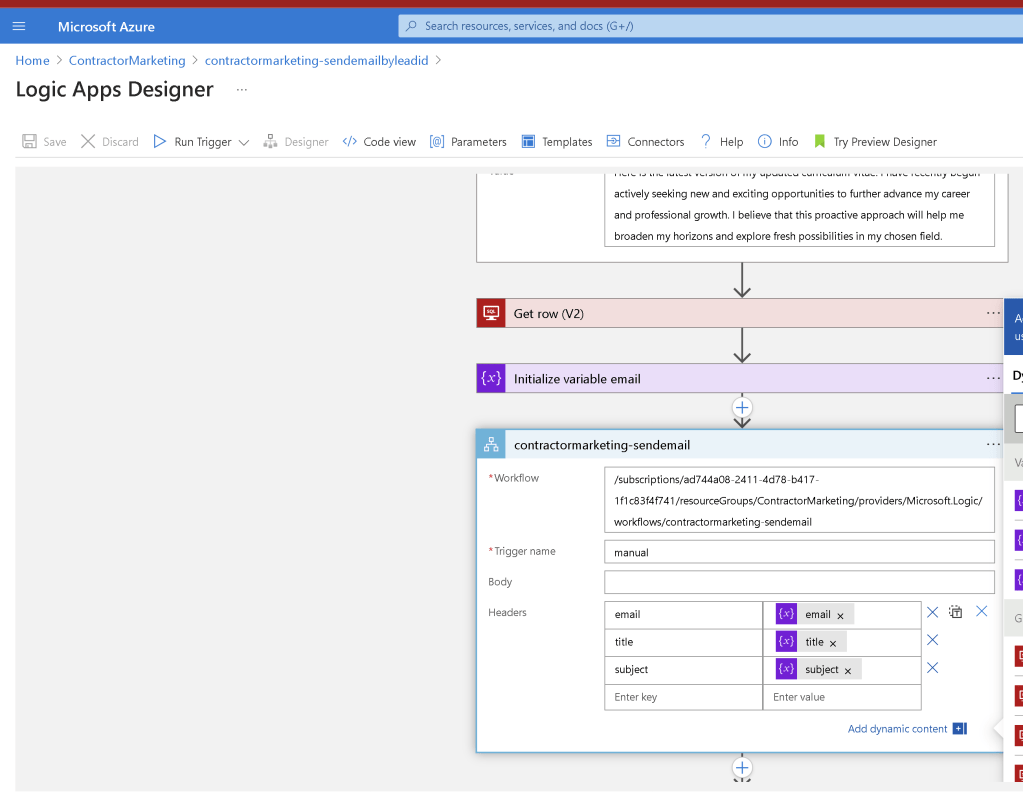Open Code view from the toolbar

coord(379,142)
